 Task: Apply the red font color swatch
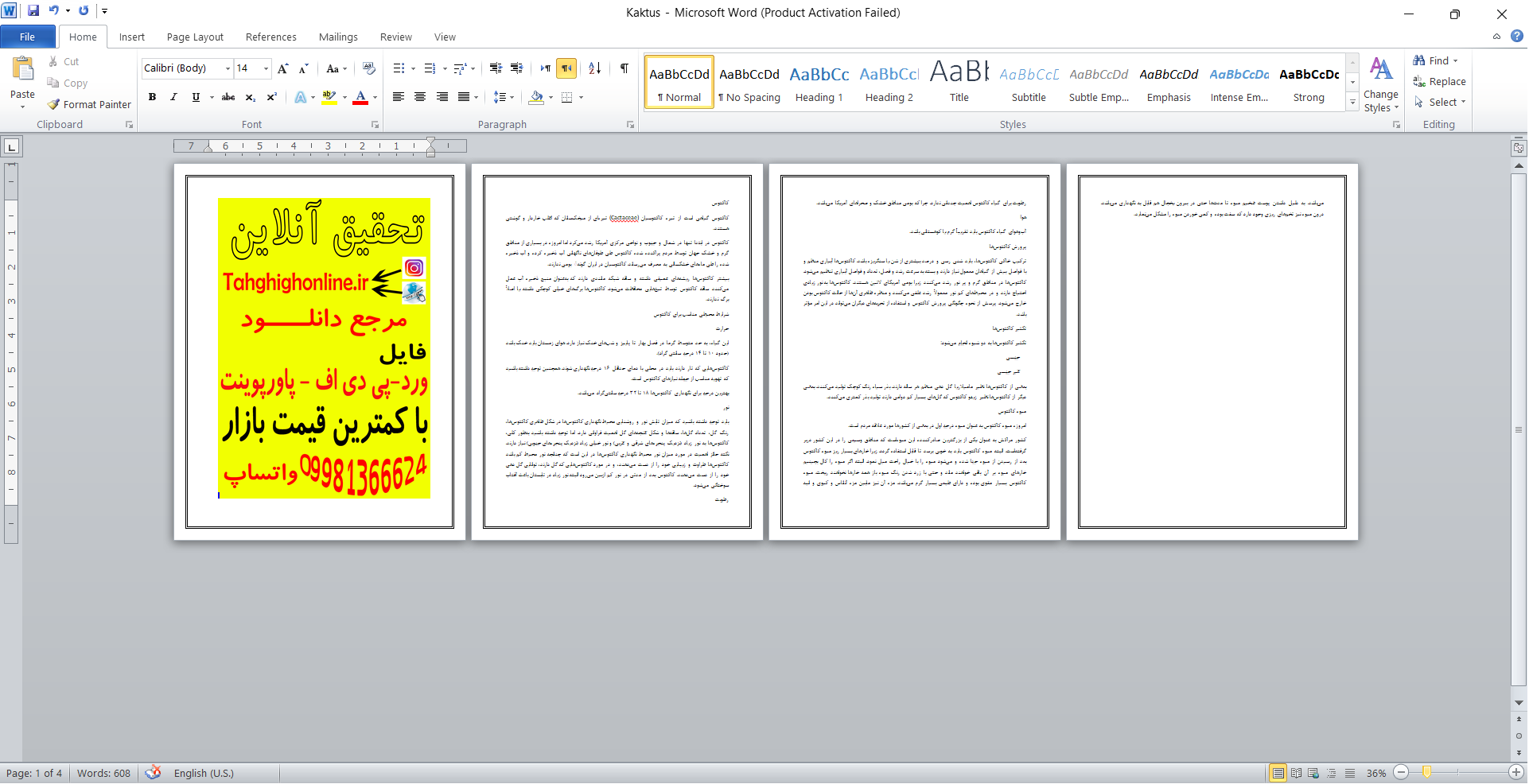360,97
